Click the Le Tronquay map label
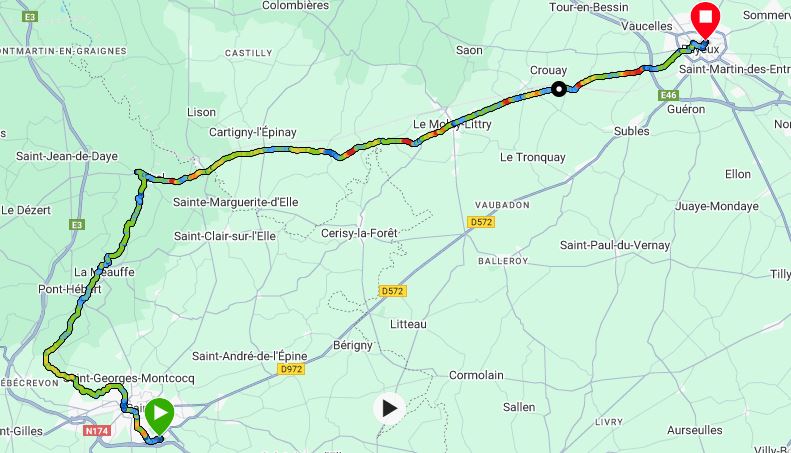The height and width of the screenshot is (453, 791). (x=533, y=157)
